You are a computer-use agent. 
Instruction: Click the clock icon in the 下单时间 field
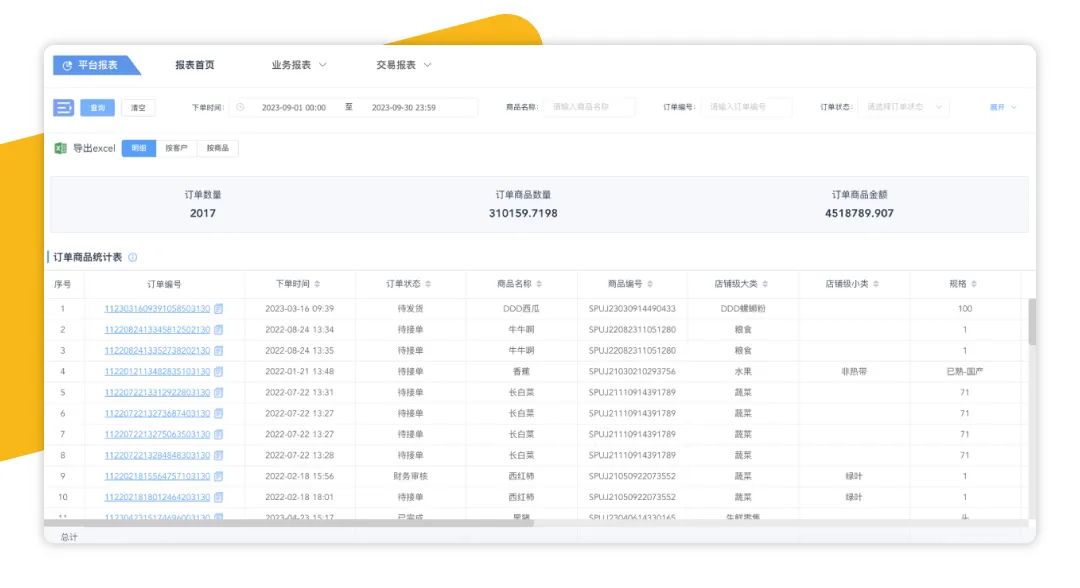[x=240, y=107]
